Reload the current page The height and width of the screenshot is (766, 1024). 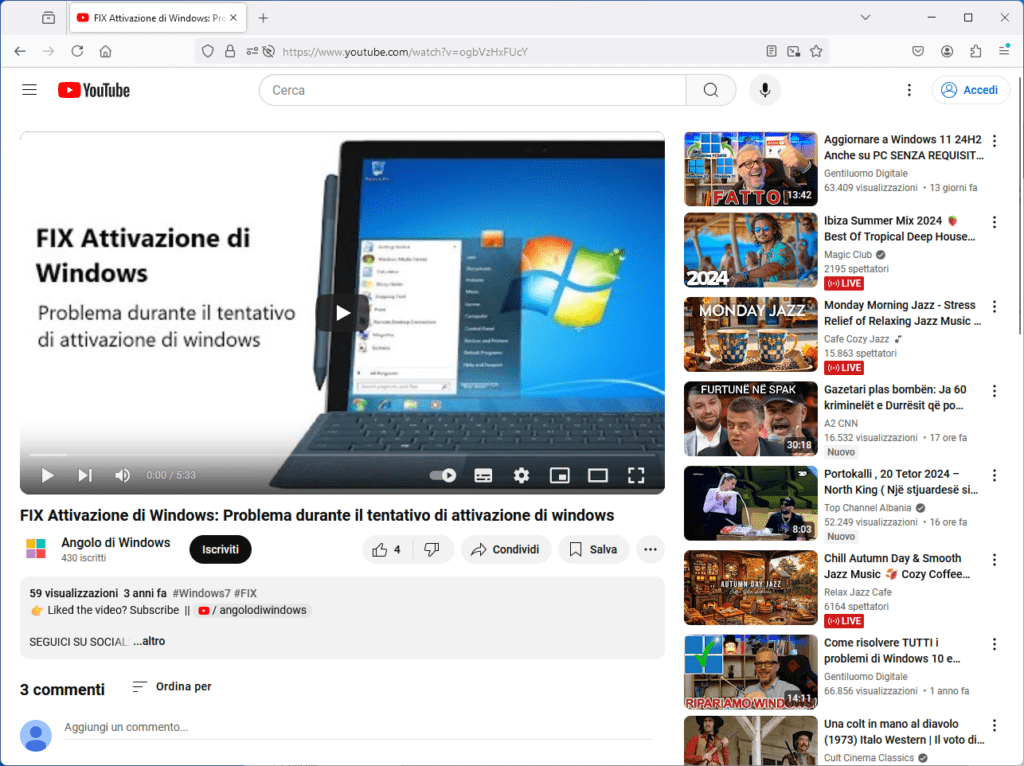(x=77, y=51)
